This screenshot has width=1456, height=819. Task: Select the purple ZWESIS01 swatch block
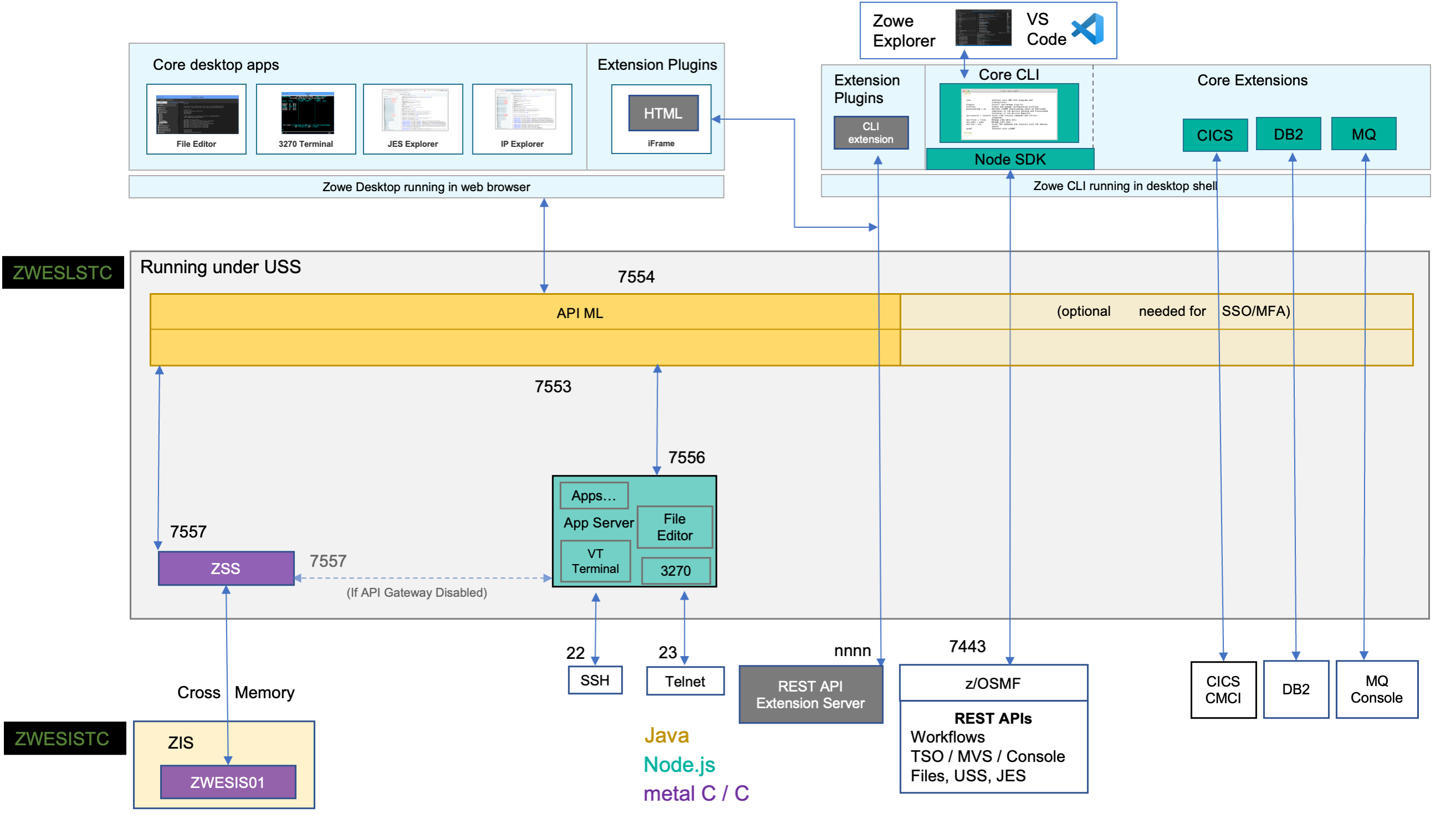point(227,783)
